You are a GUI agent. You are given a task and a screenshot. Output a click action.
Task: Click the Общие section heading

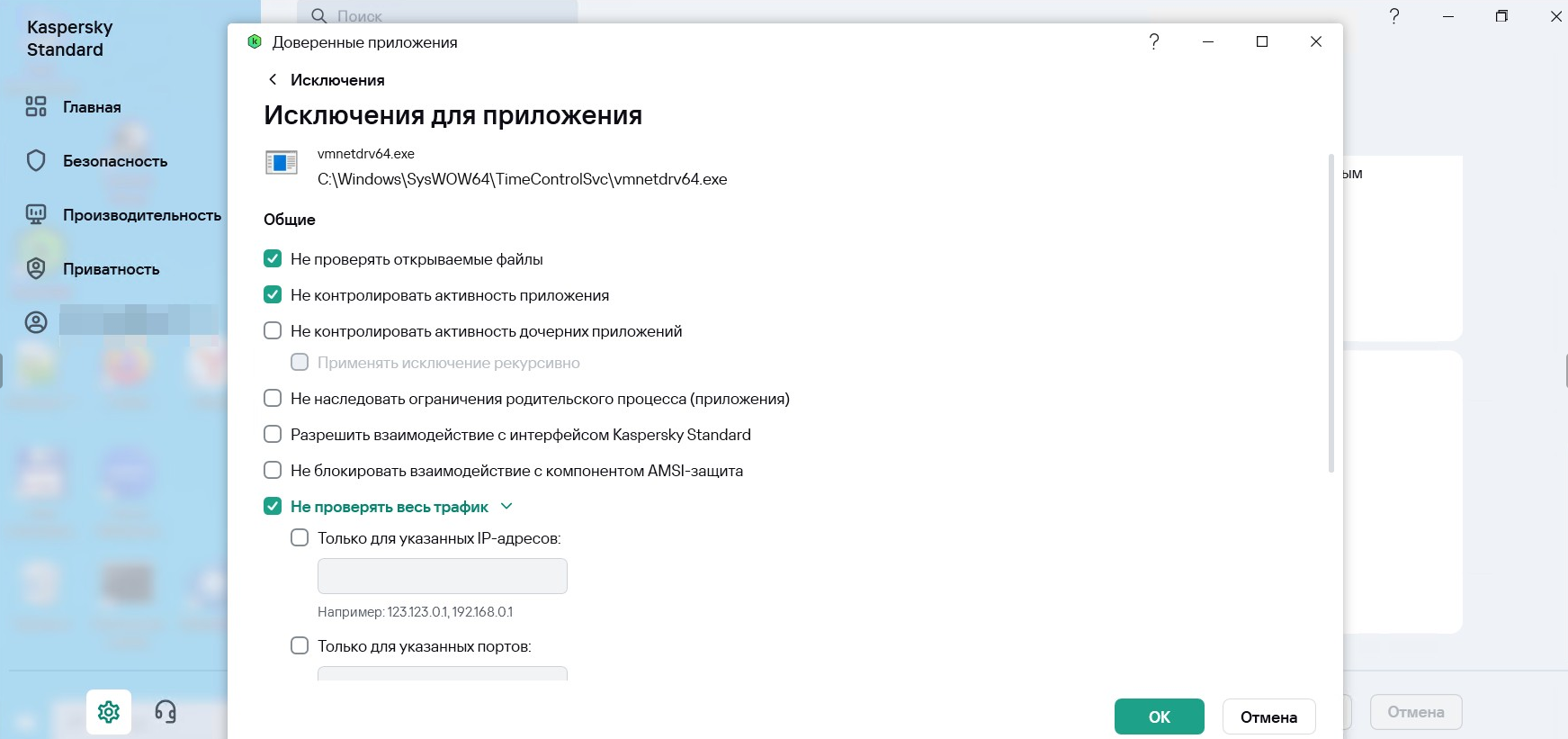(290, 220)
